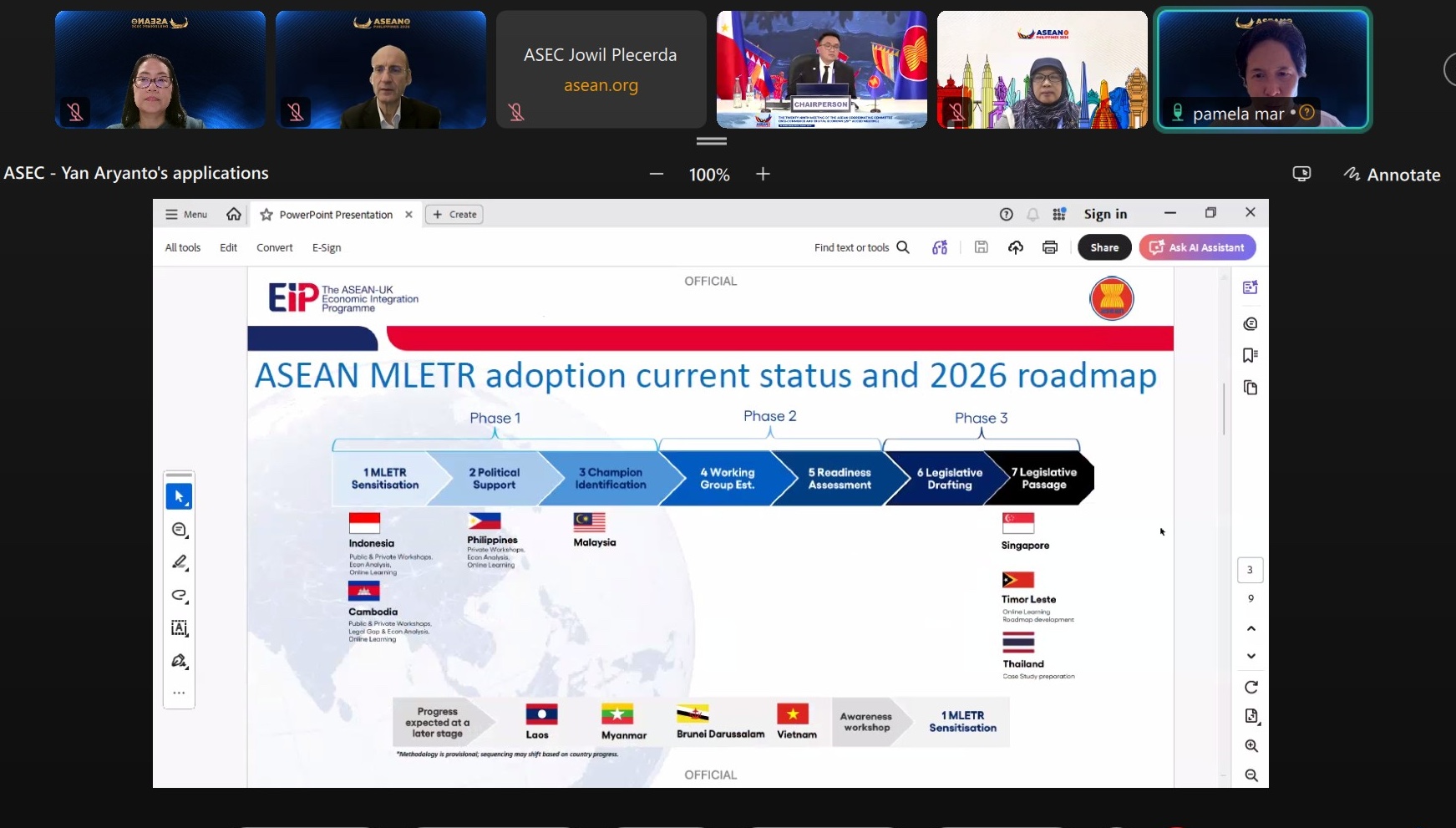The height and width of the screenshot is (828, 1456).
Task: Zoom out with the Acrobat magnifier minus
Action: (1251, 775)
